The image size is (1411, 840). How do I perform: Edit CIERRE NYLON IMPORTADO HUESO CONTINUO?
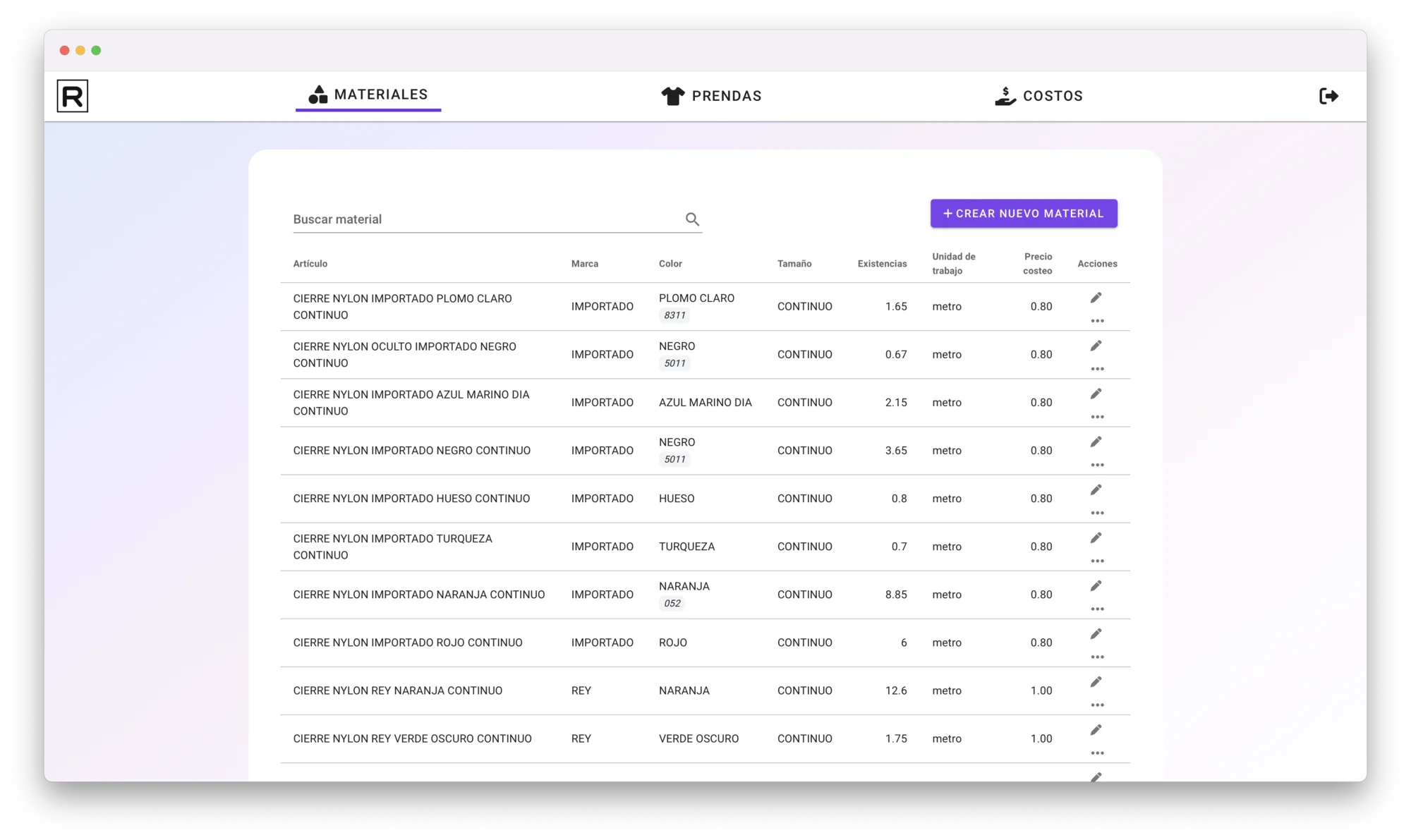(x=1096, y=489)
